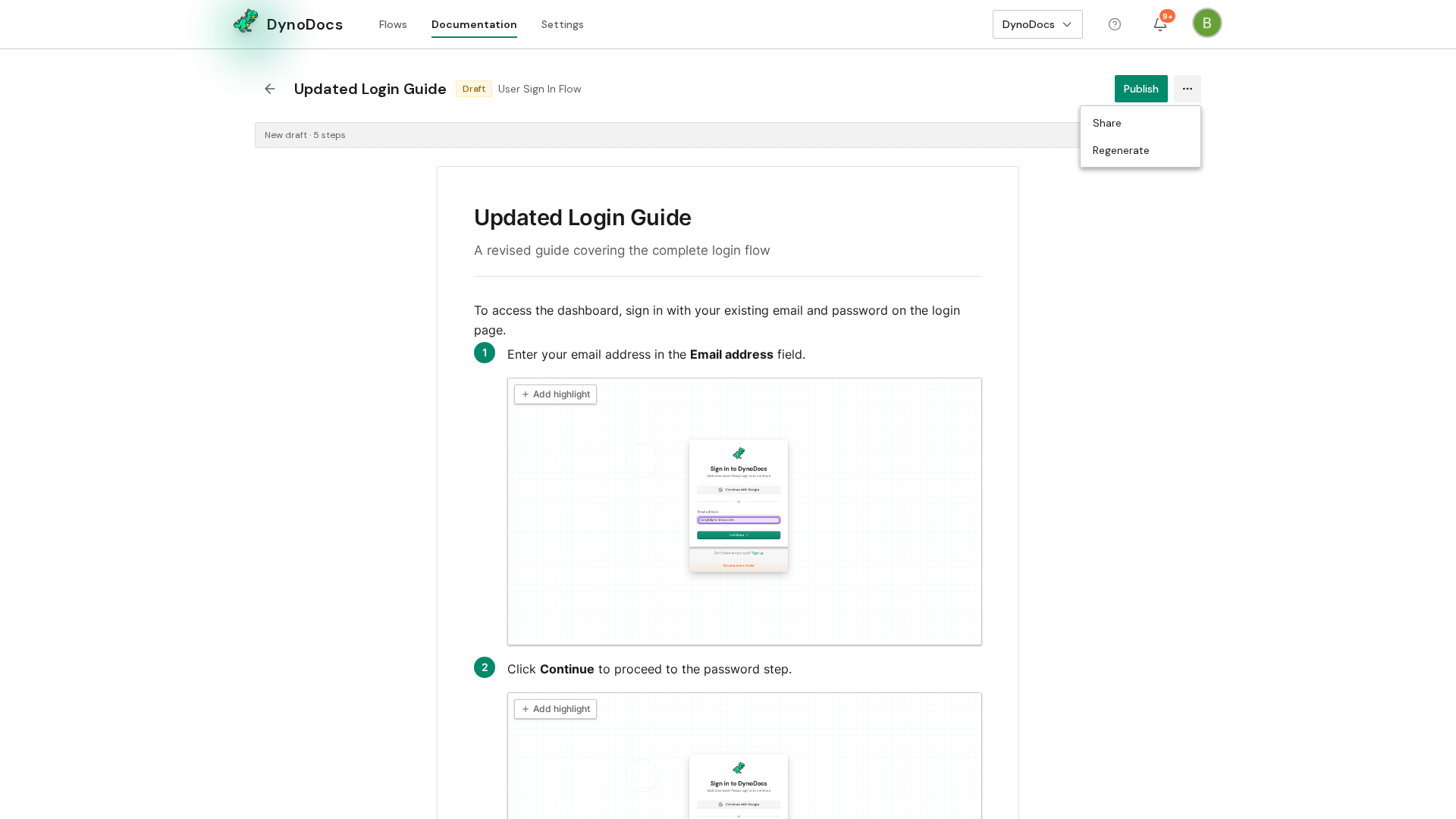Switch to the Documentation tab

point(474,24)
